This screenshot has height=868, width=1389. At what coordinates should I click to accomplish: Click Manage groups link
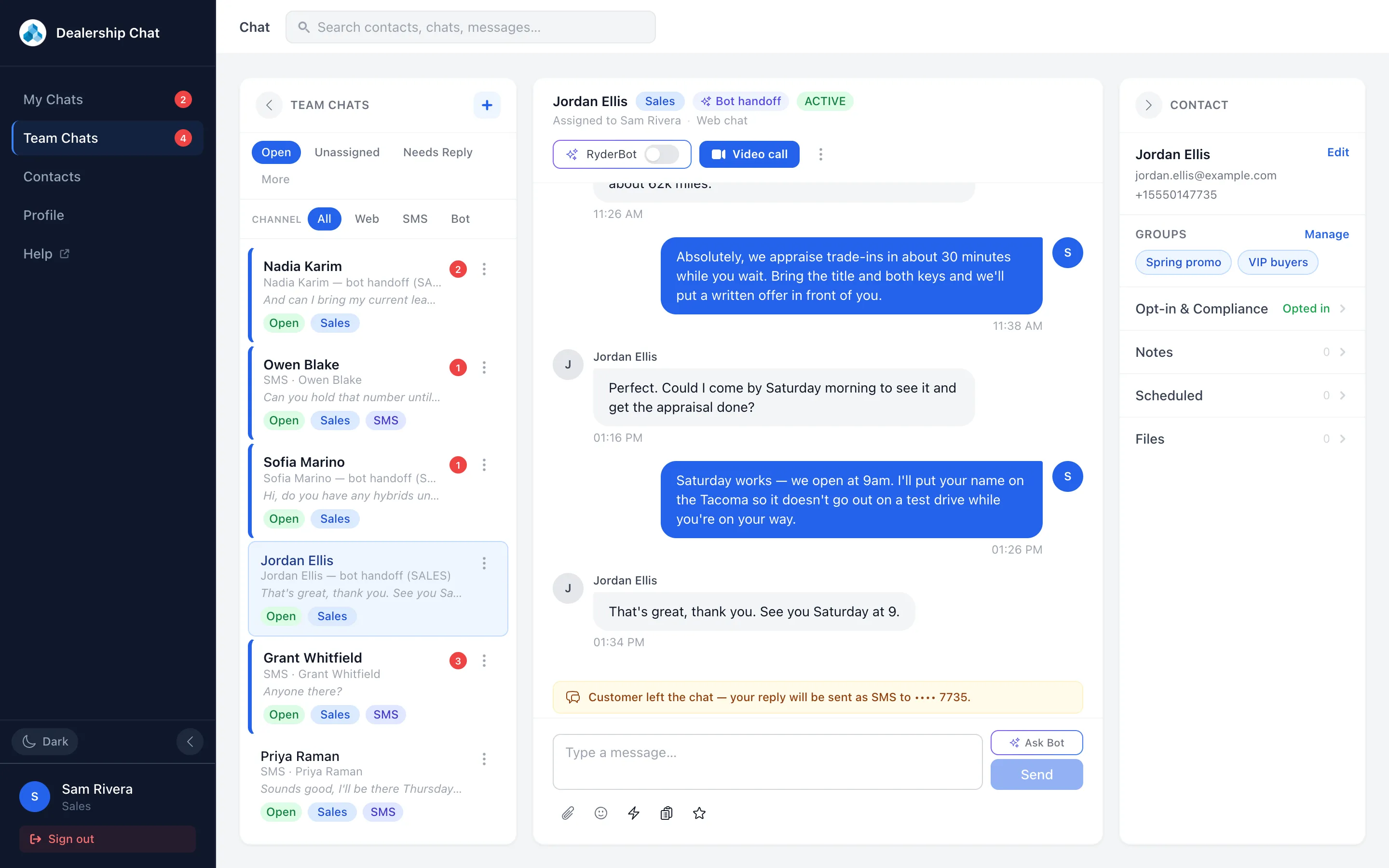tap(1326, 234)
